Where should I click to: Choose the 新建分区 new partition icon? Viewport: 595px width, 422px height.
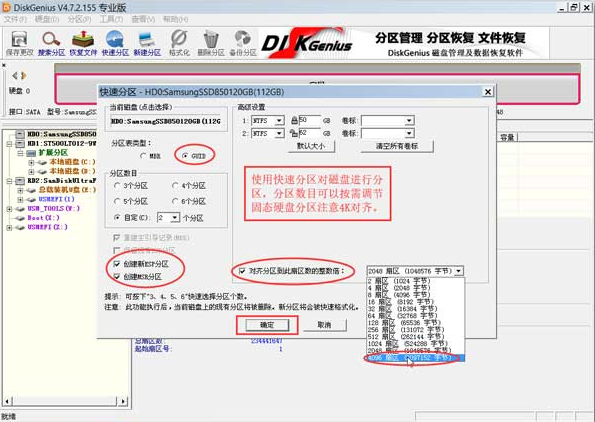pos(147,44)
